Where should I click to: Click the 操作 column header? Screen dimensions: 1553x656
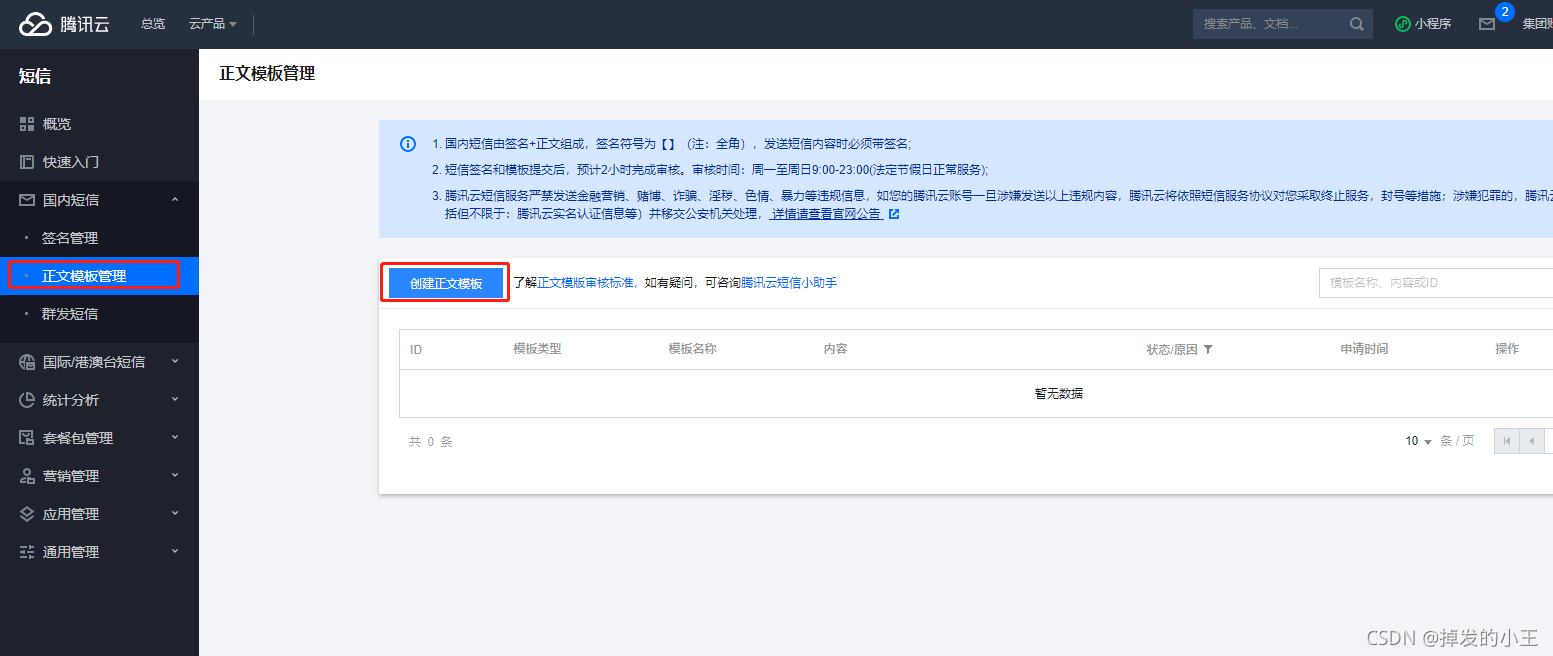point(1507,349)
